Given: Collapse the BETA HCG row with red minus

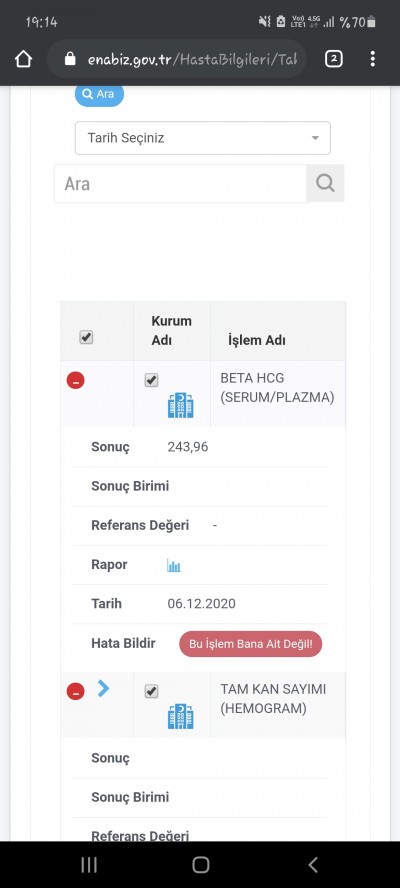Looking at the screenshot, I should 75,381.
